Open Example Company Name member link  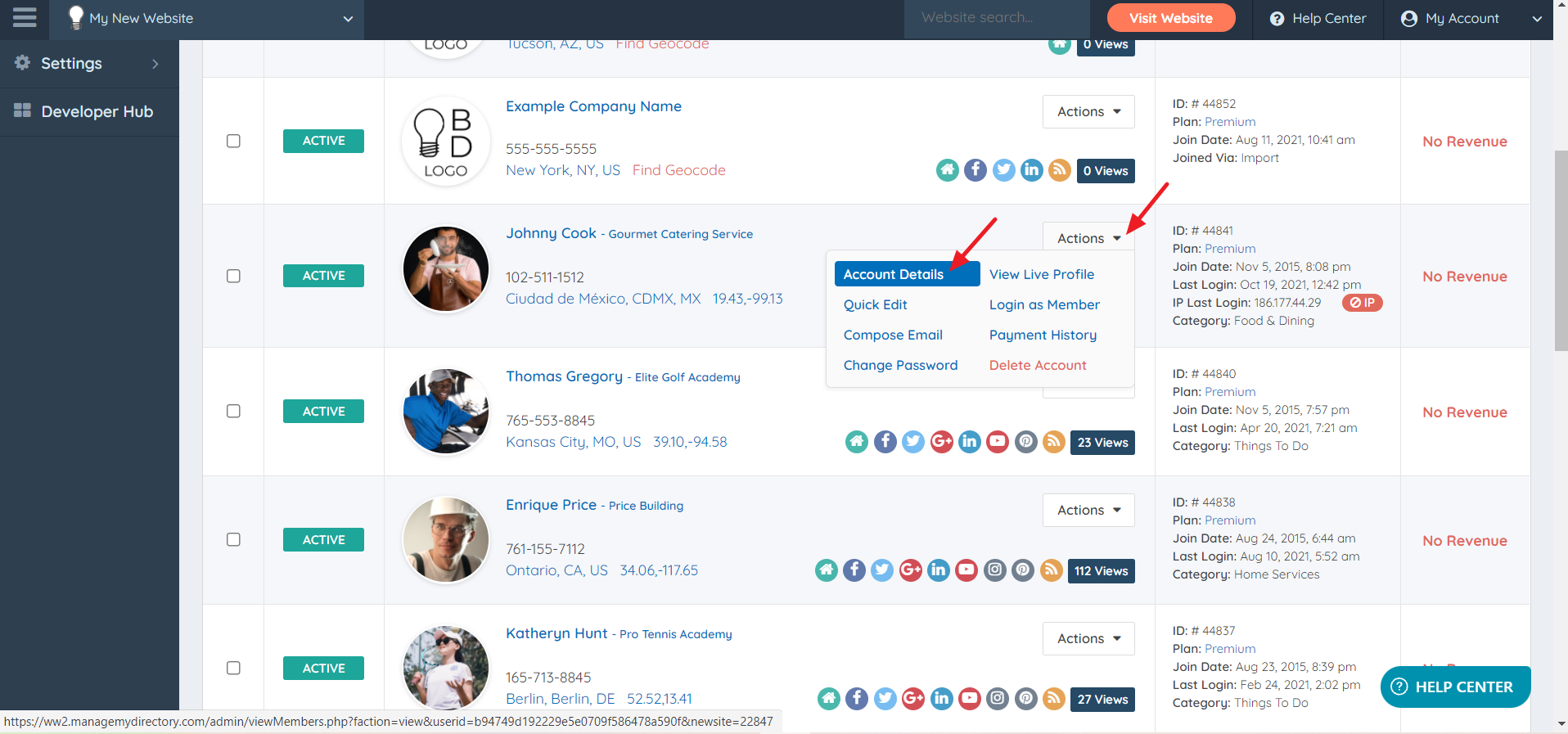click(593, 106)
